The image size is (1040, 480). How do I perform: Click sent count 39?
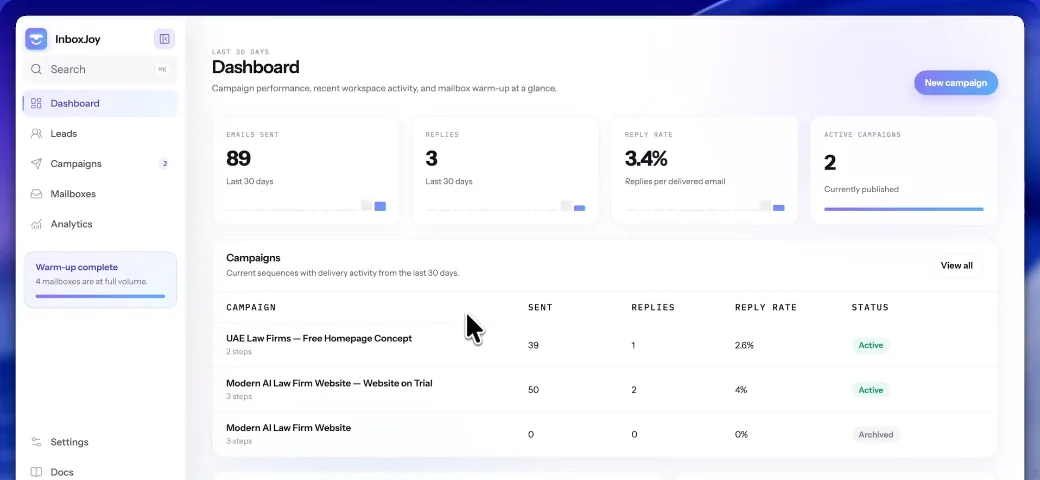[x=533, y=345]
